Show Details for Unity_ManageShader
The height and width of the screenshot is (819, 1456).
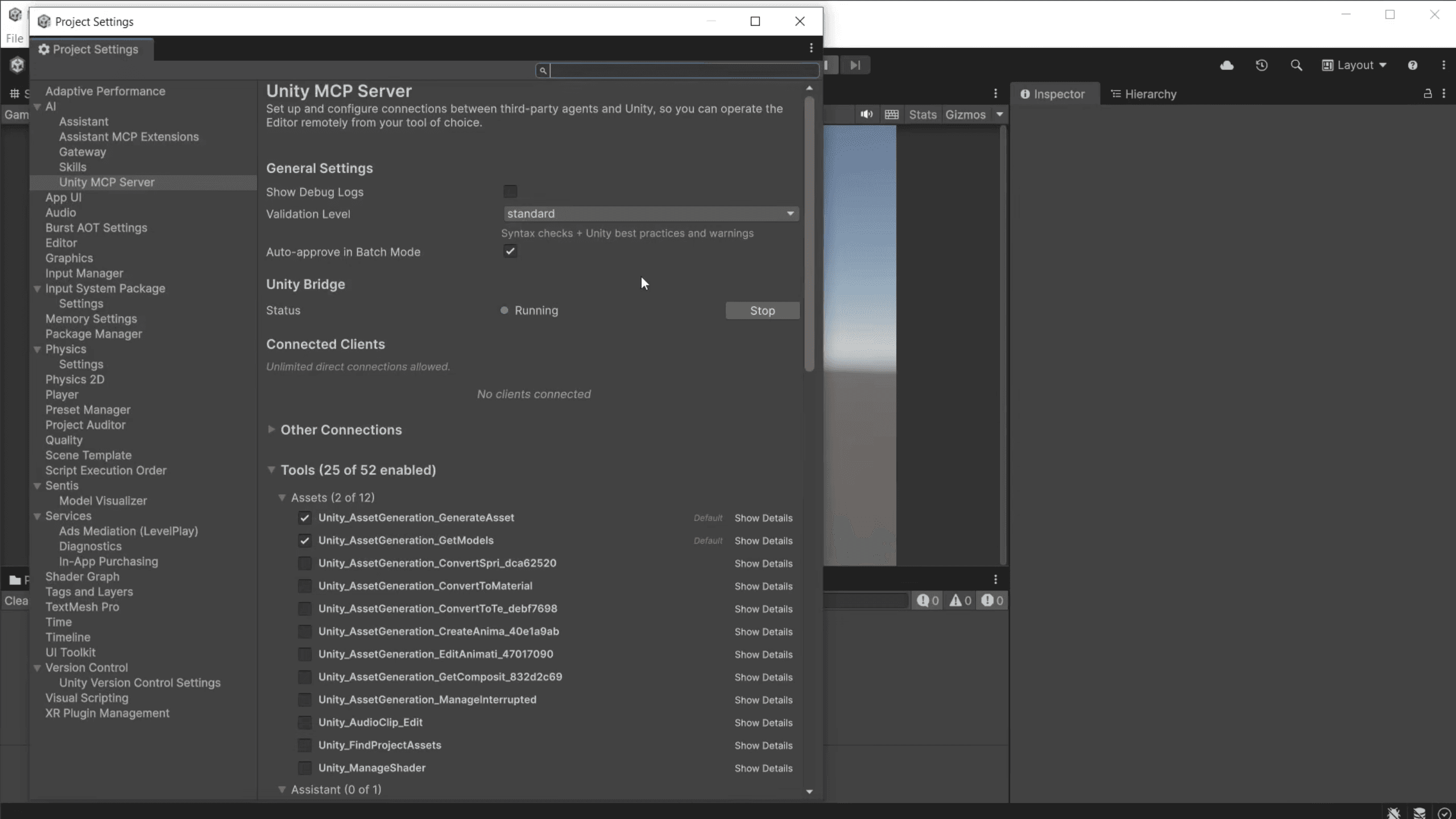pos(763,768)
